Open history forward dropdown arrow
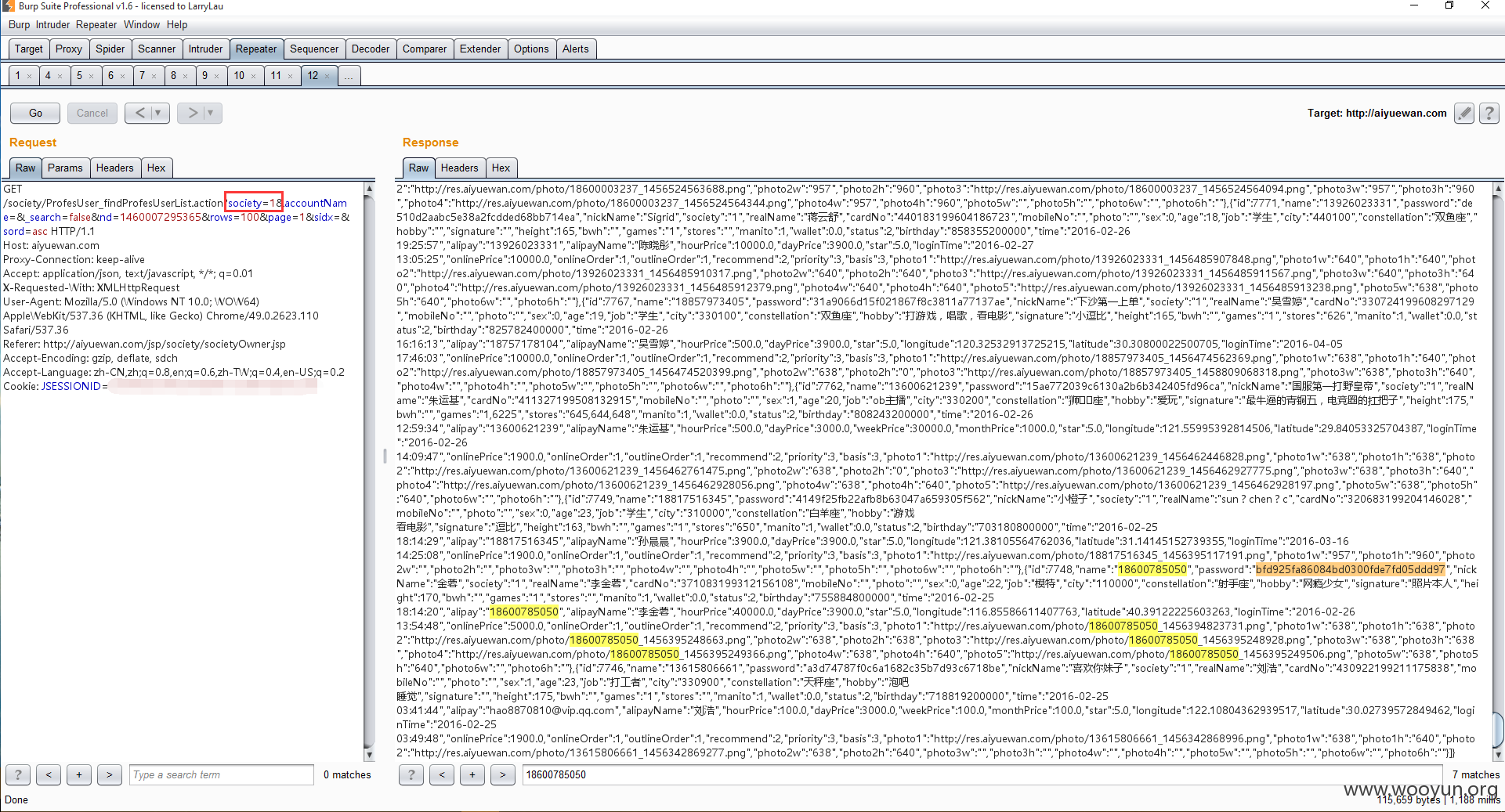The height and width of the screenshot is (812, 1505). click(x=210, y=113)
